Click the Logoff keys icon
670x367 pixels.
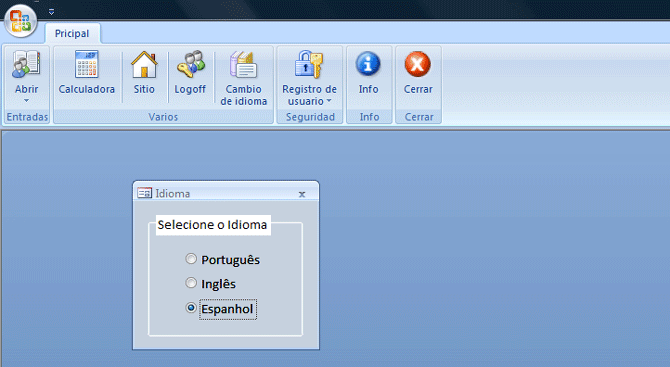coord(191,64)
